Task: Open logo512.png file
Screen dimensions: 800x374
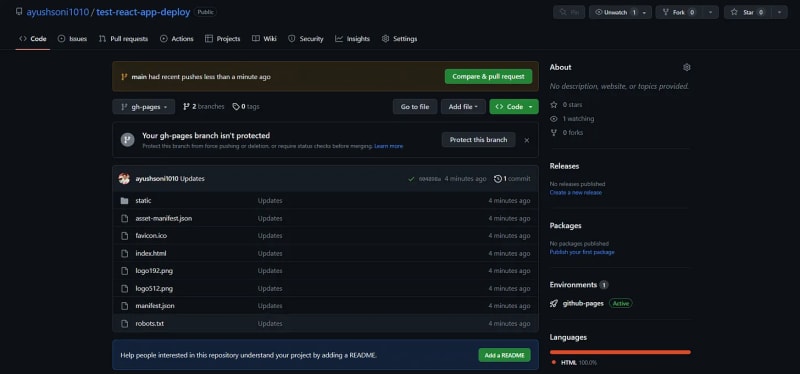Action: 154,288
